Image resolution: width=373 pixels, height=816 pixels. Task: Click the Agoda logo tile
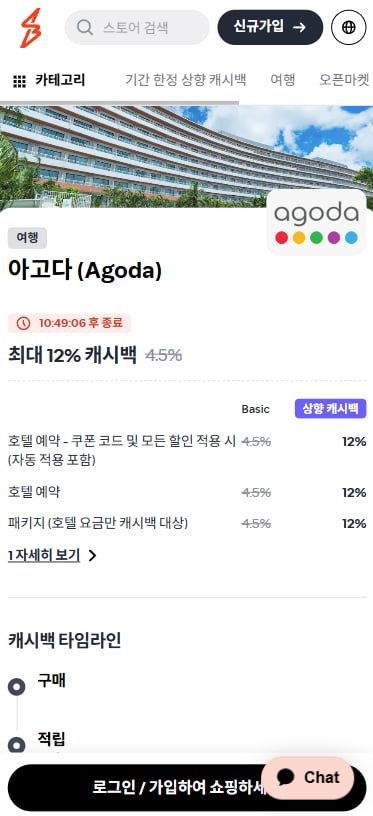tap(317, 222)
